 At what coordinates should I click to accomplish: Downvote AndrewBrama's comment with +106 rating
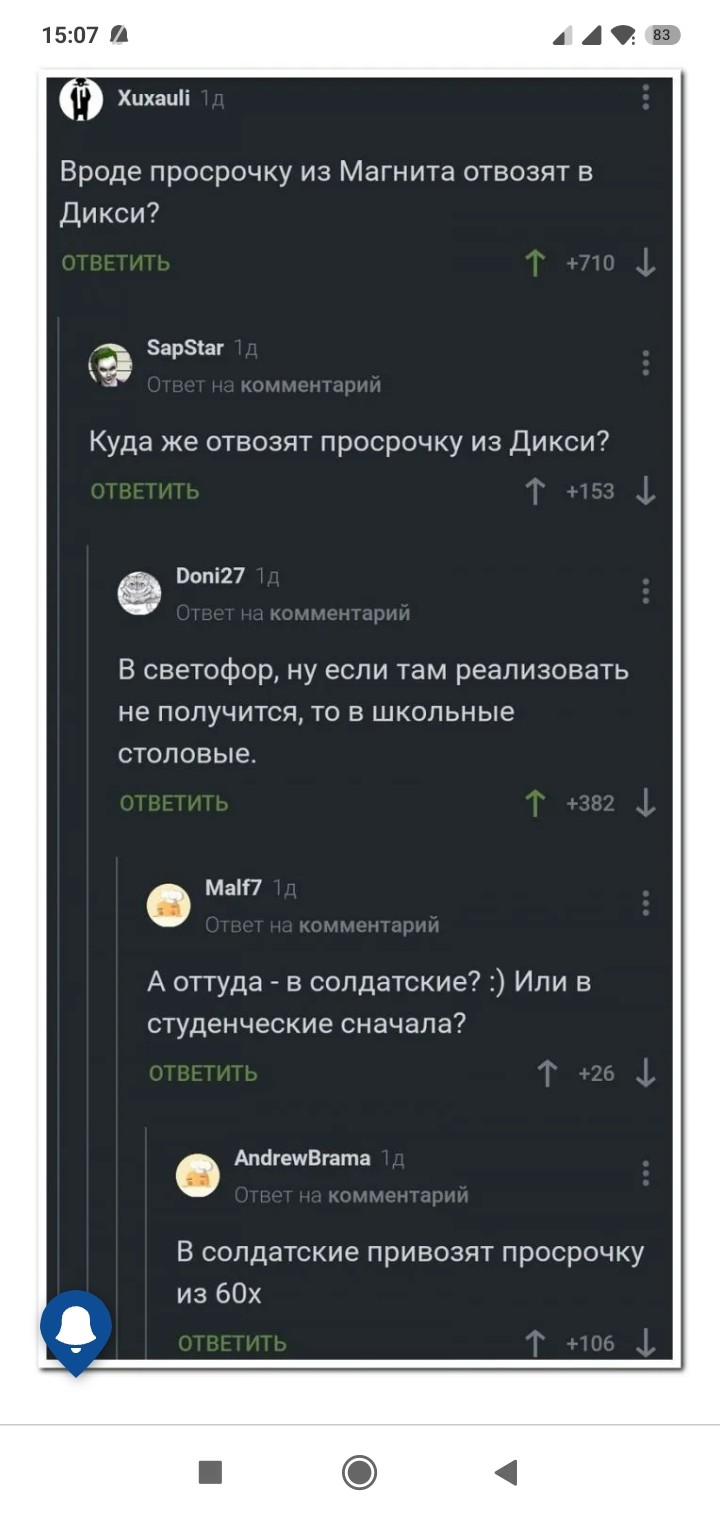click(x=646, y=1343)
